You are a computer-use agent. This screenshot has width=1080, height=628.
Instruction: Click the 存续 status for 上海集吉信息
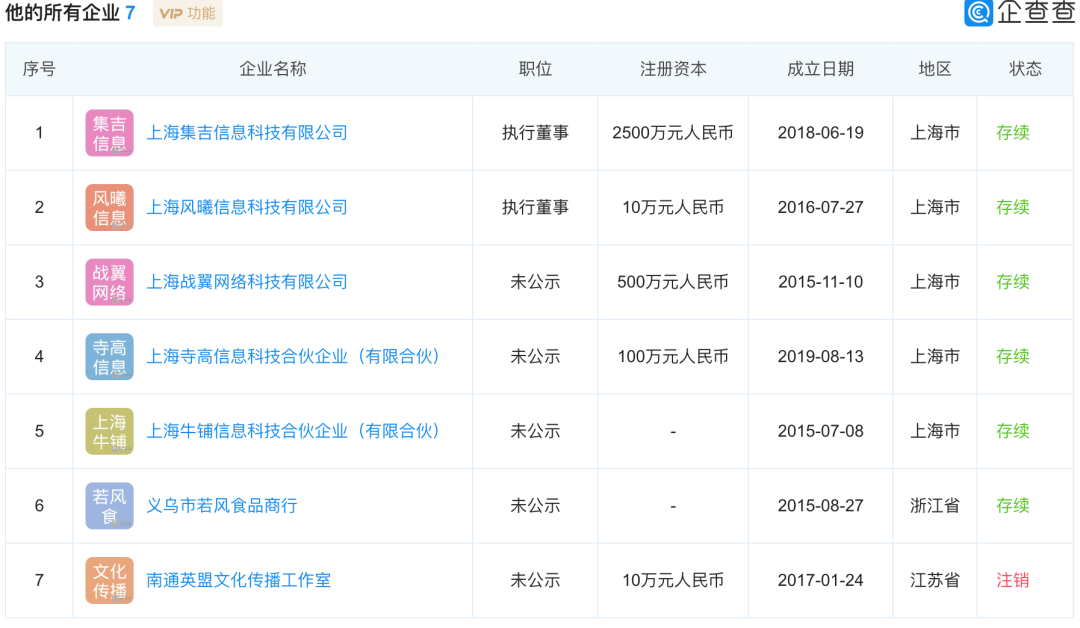pos(1012,133)
